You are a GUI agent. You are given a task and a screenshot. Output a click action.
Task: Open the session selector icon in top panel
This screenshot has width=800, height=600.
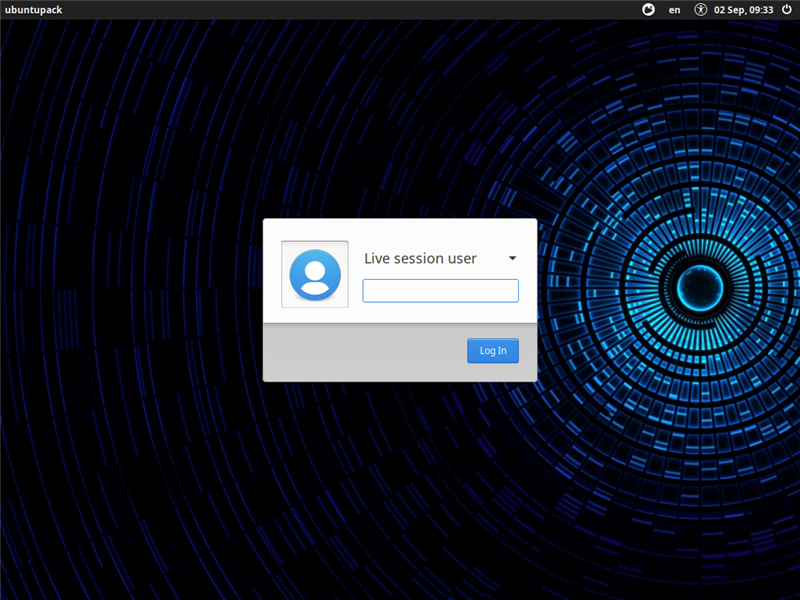(x=648, y=10)
